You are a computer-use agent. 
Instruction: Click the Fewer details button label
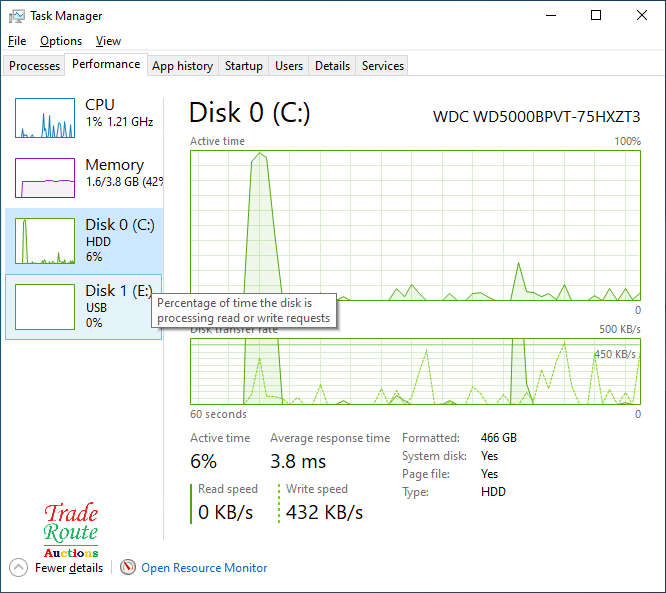pyautogui.click(x=69, y=568)
